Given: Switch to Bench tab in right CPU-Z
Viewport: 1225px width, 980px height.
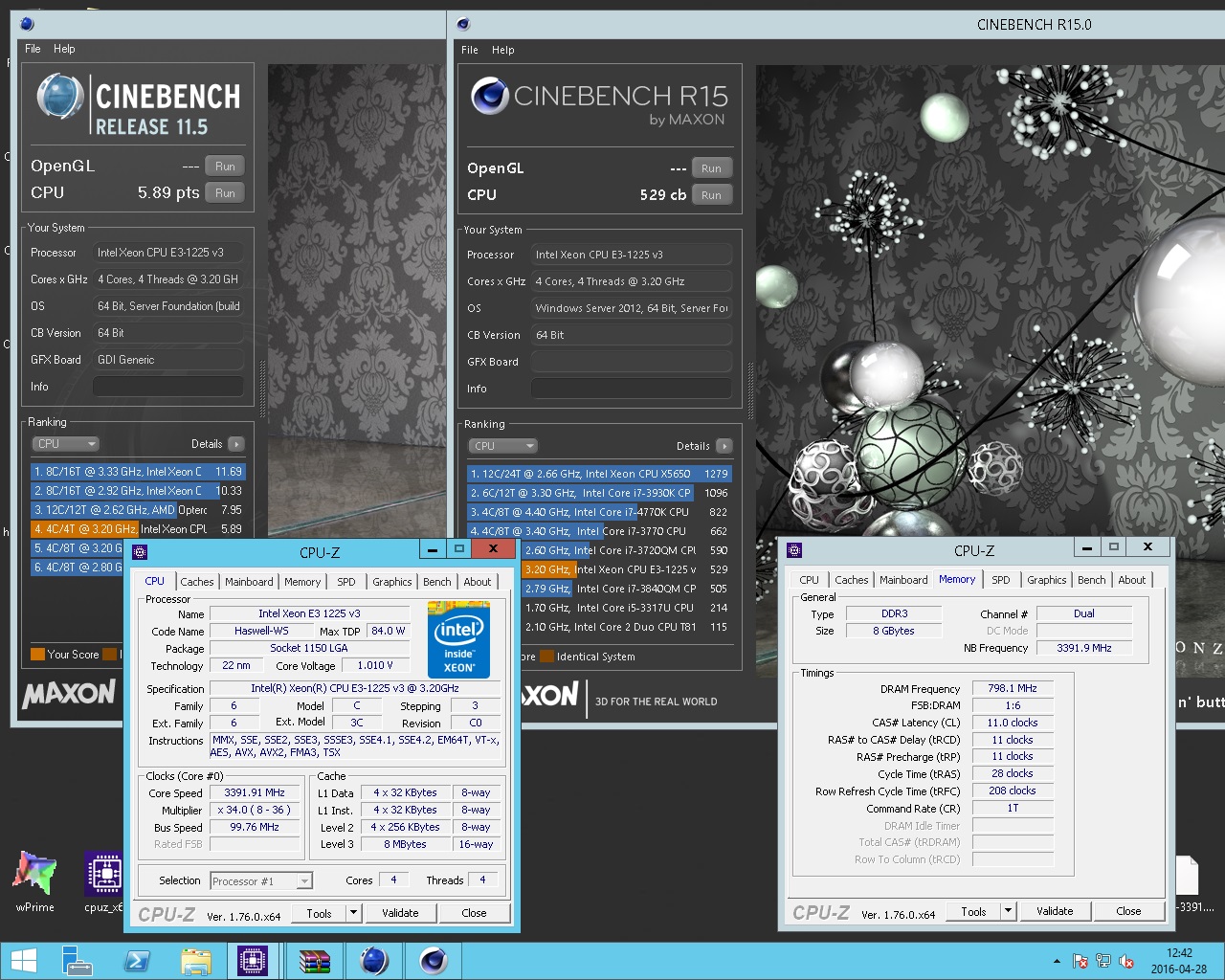Looking at the screenshot, I should 1092,580.
